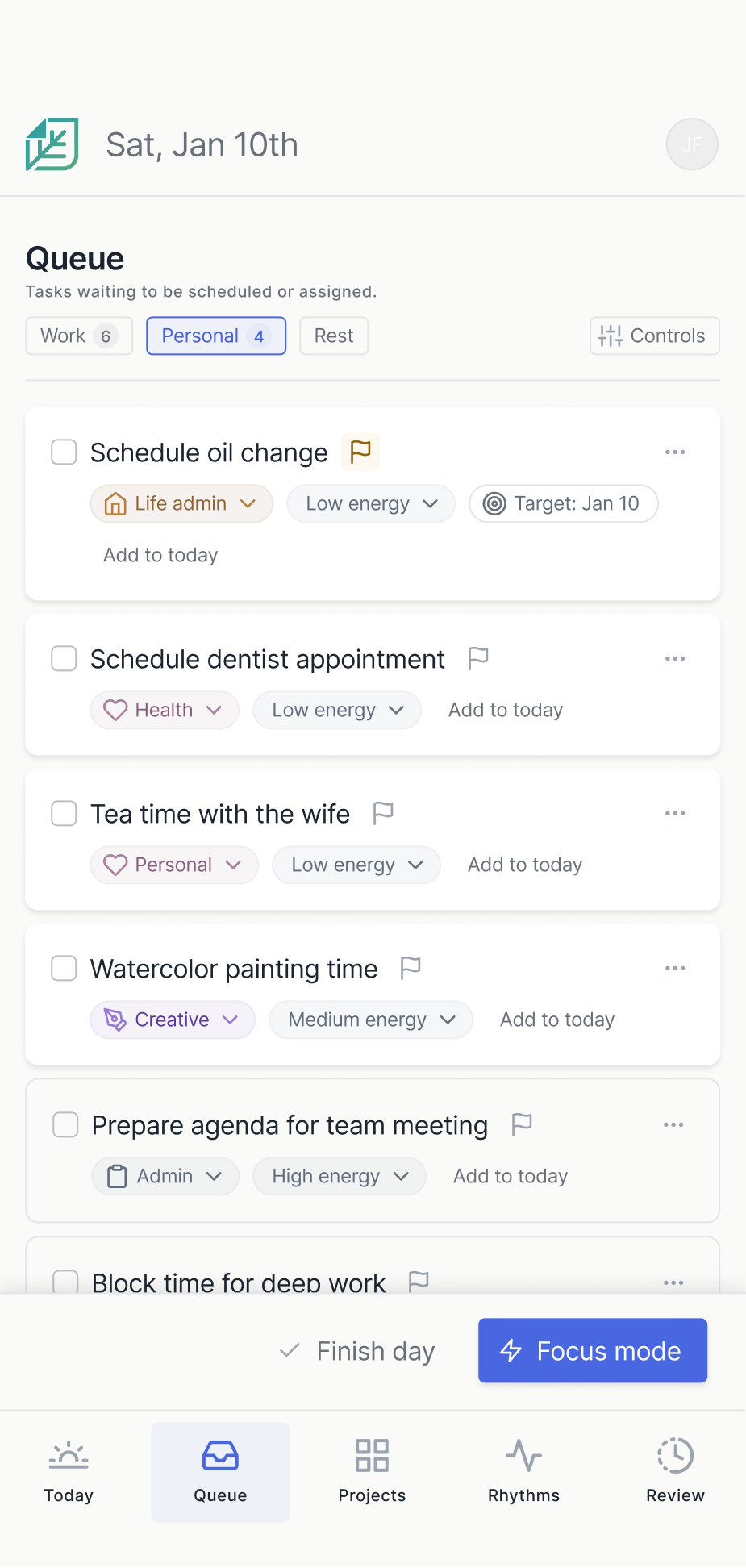Check off Schedule oil change task
The height and width of the screenshot is (1568, 746).
pyautogui.click(x=65, y=452)
